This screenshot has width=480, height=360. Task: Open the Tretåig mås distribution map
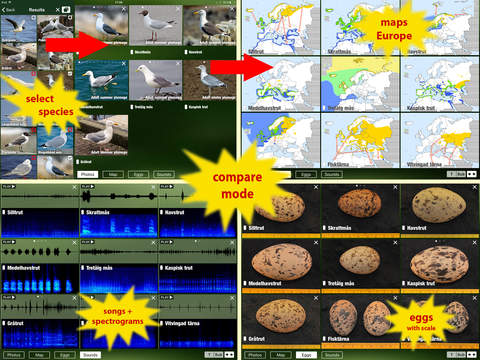coord(360,84)
